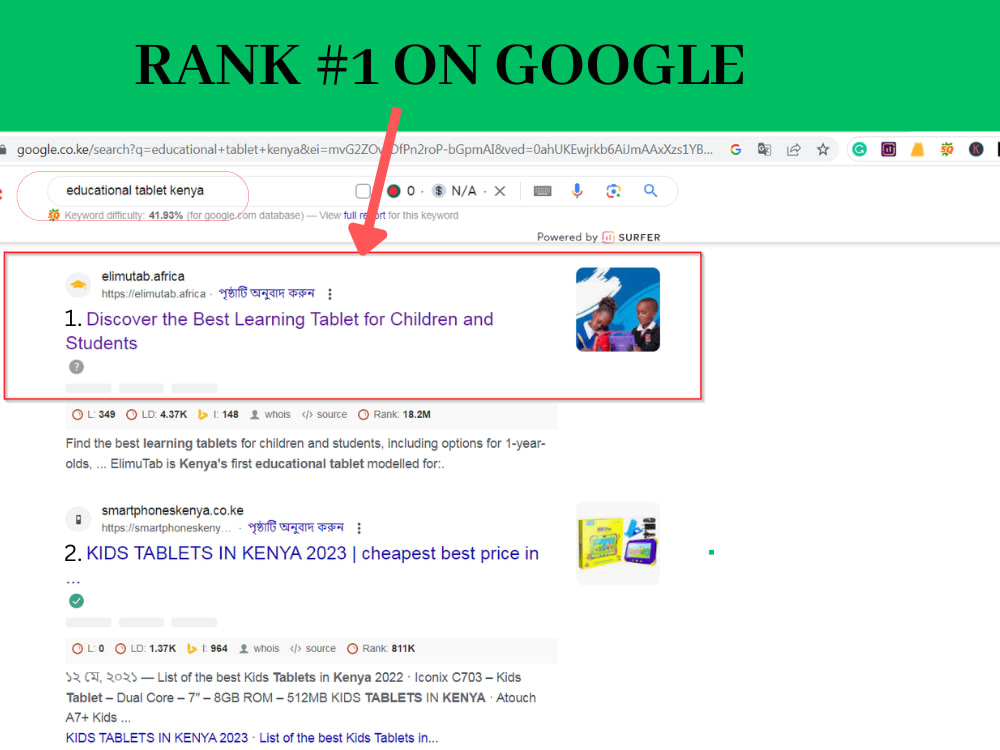Image resolution: width=1000 pixels, height=750 pixels.
Task: View source for elimutab.africa result
Action: [x=325, y=415]
